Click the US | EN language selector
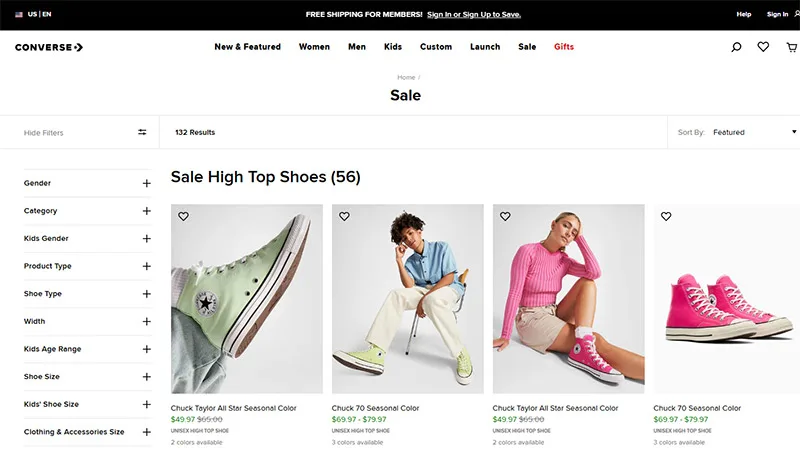800x449 pixels. [x=39, y=14]
